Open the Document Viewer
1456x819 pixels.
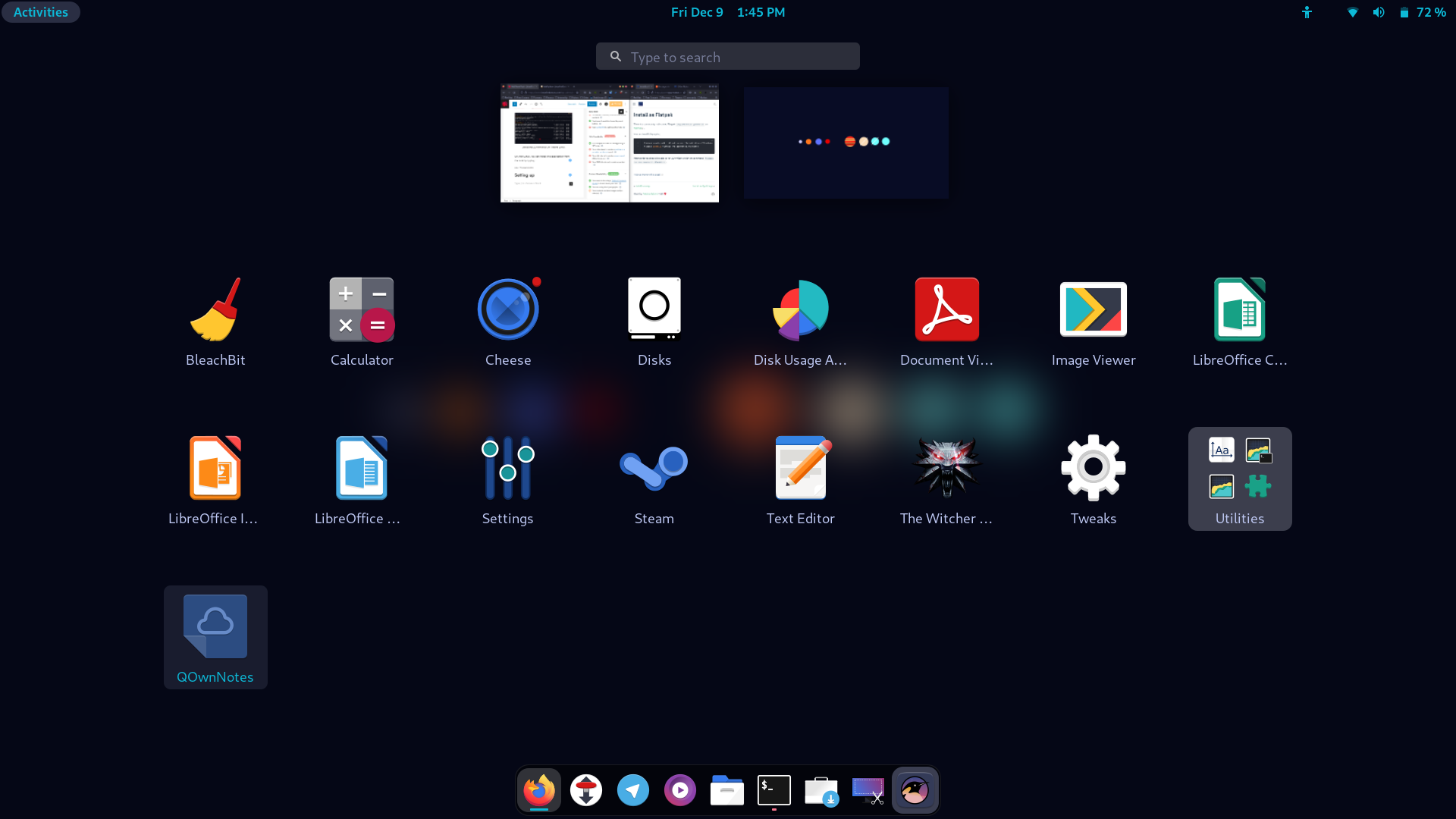pos(946,309)
